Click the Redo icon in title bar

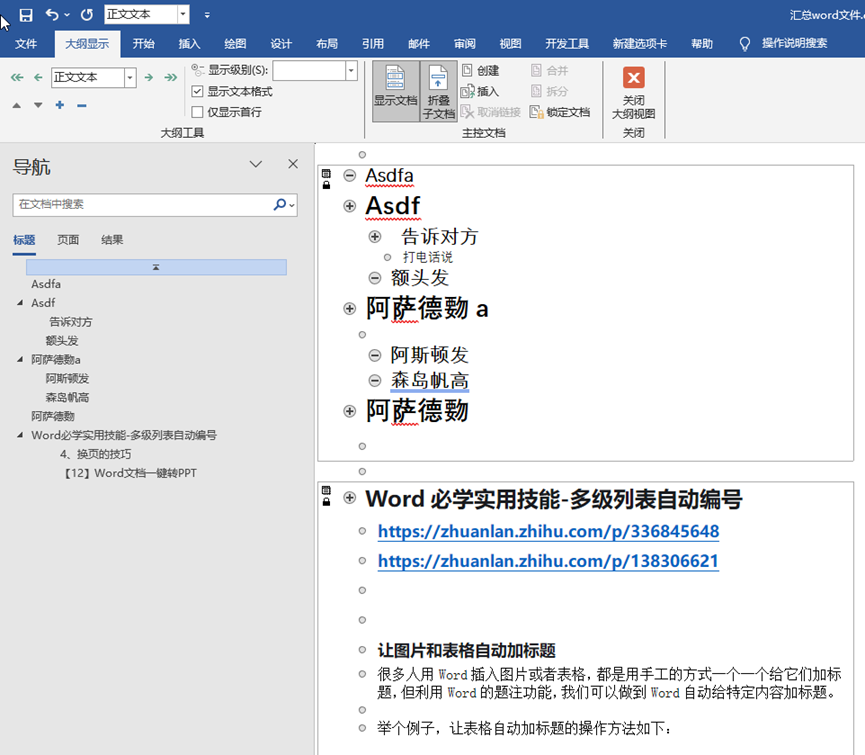tap(87, 15)
